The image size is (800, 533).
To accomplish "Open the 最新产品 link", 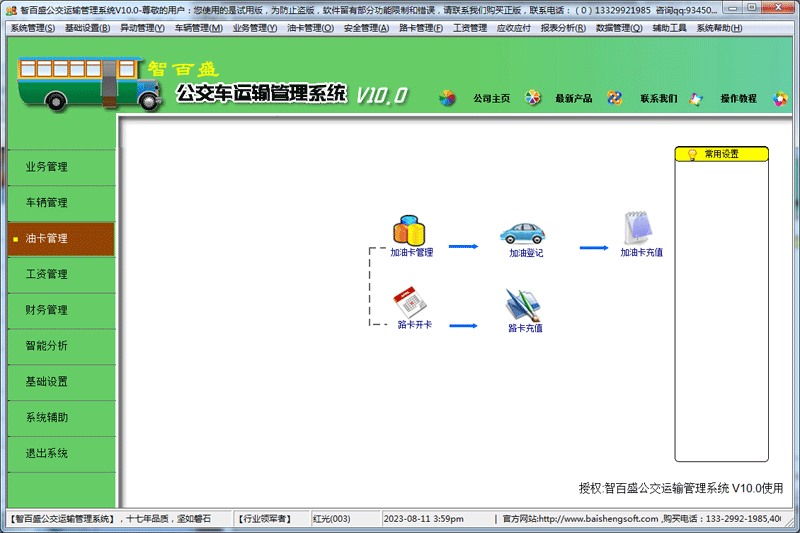I will 573,98.
